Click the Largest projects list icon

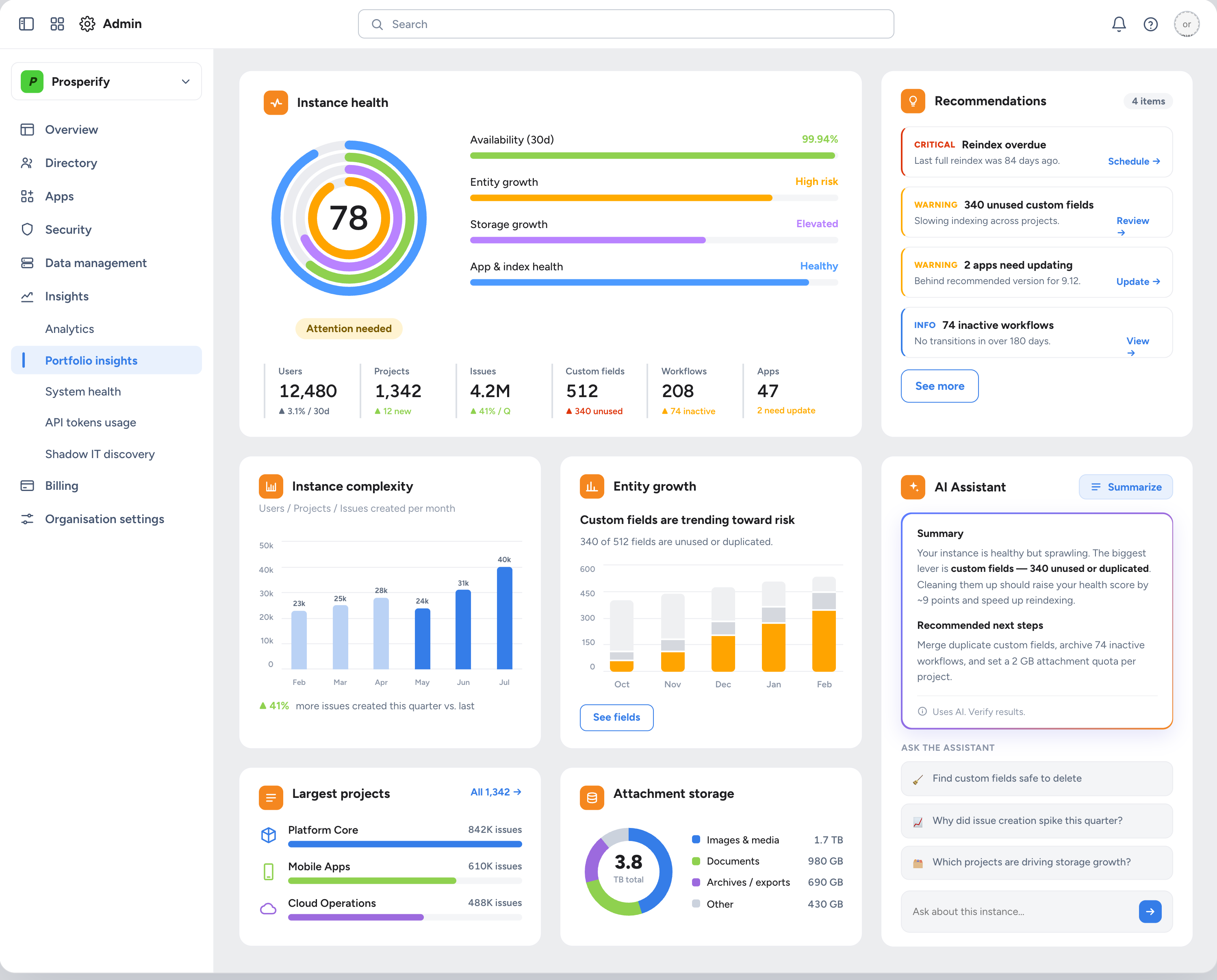(271, 797)
